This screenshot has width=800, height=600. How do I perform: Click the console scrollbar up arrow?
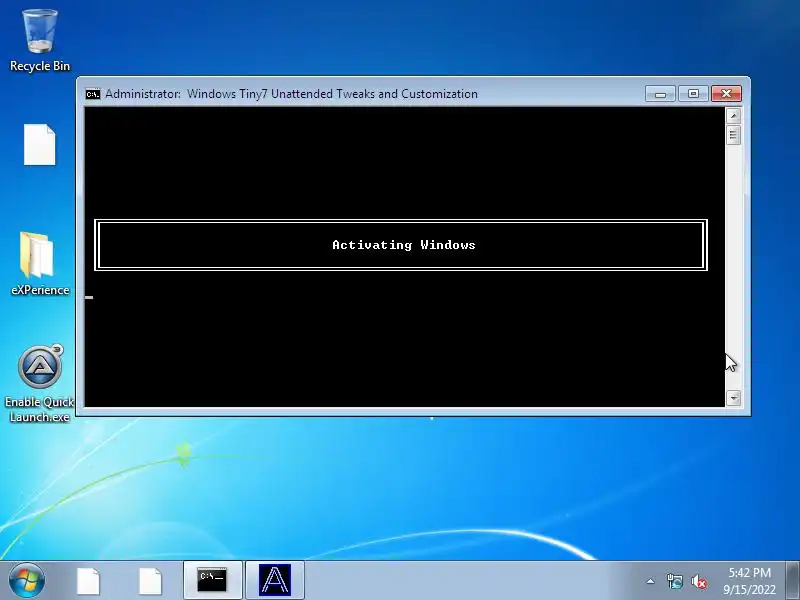click(733, 116)
